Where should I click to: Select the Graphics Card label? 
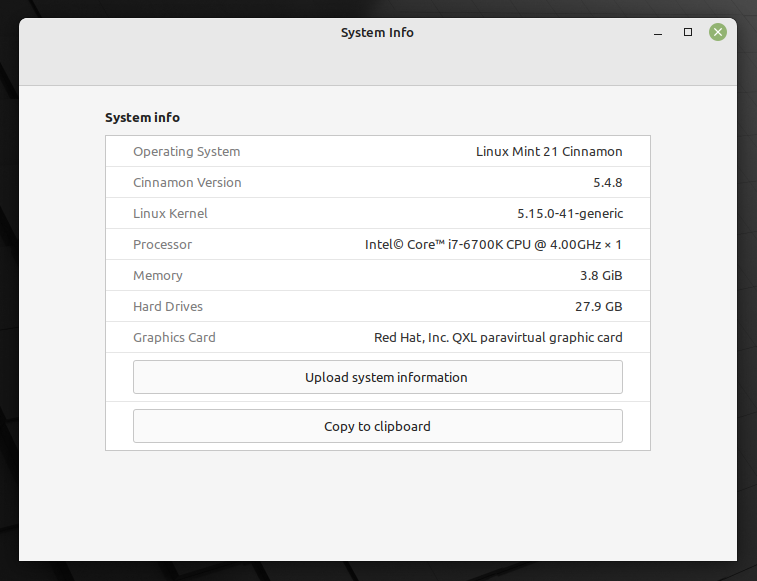[x=174, y=337]
